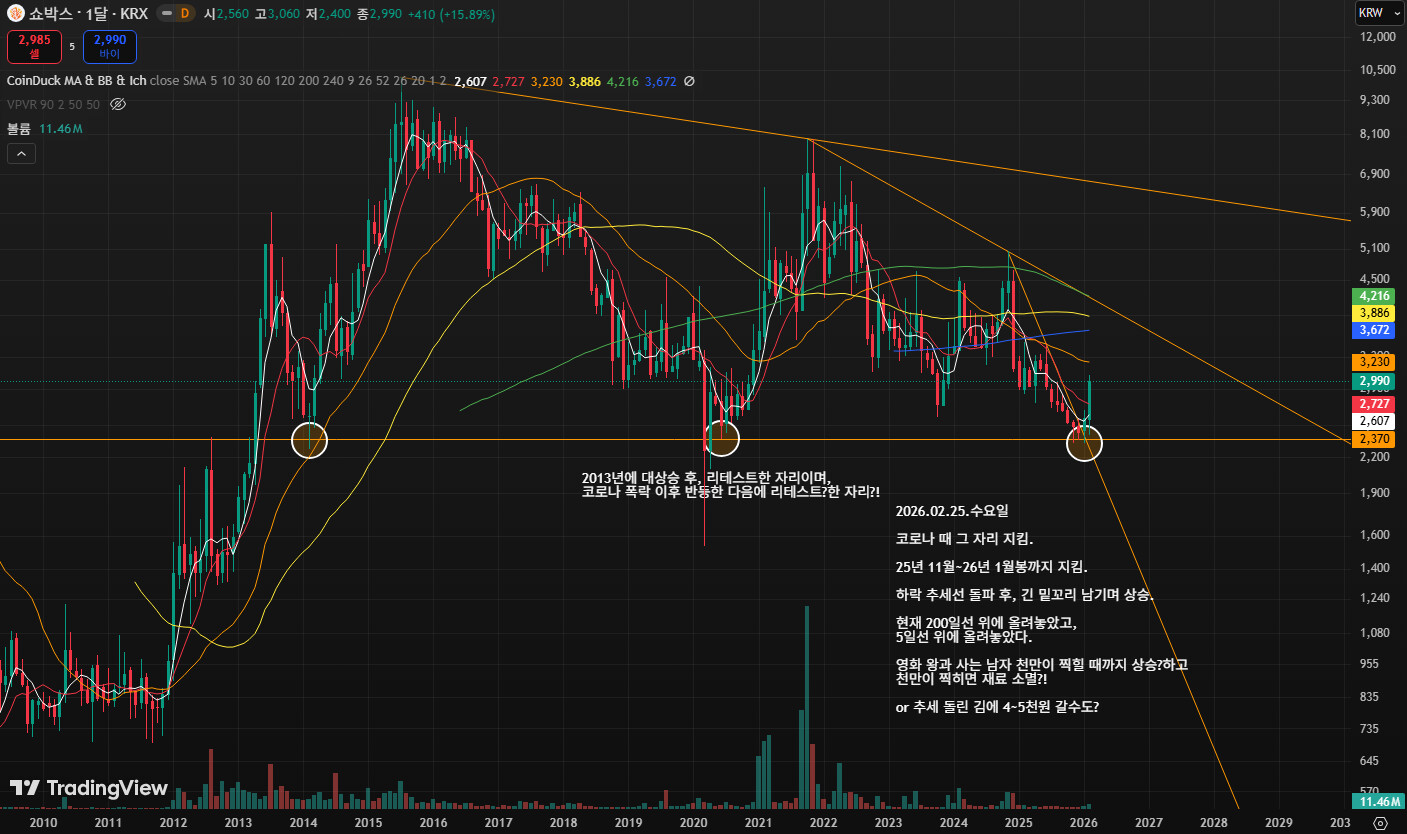Click the 쇼박스 symbol logo icon
Screen dimensions: 1407x834
(15, 15)
